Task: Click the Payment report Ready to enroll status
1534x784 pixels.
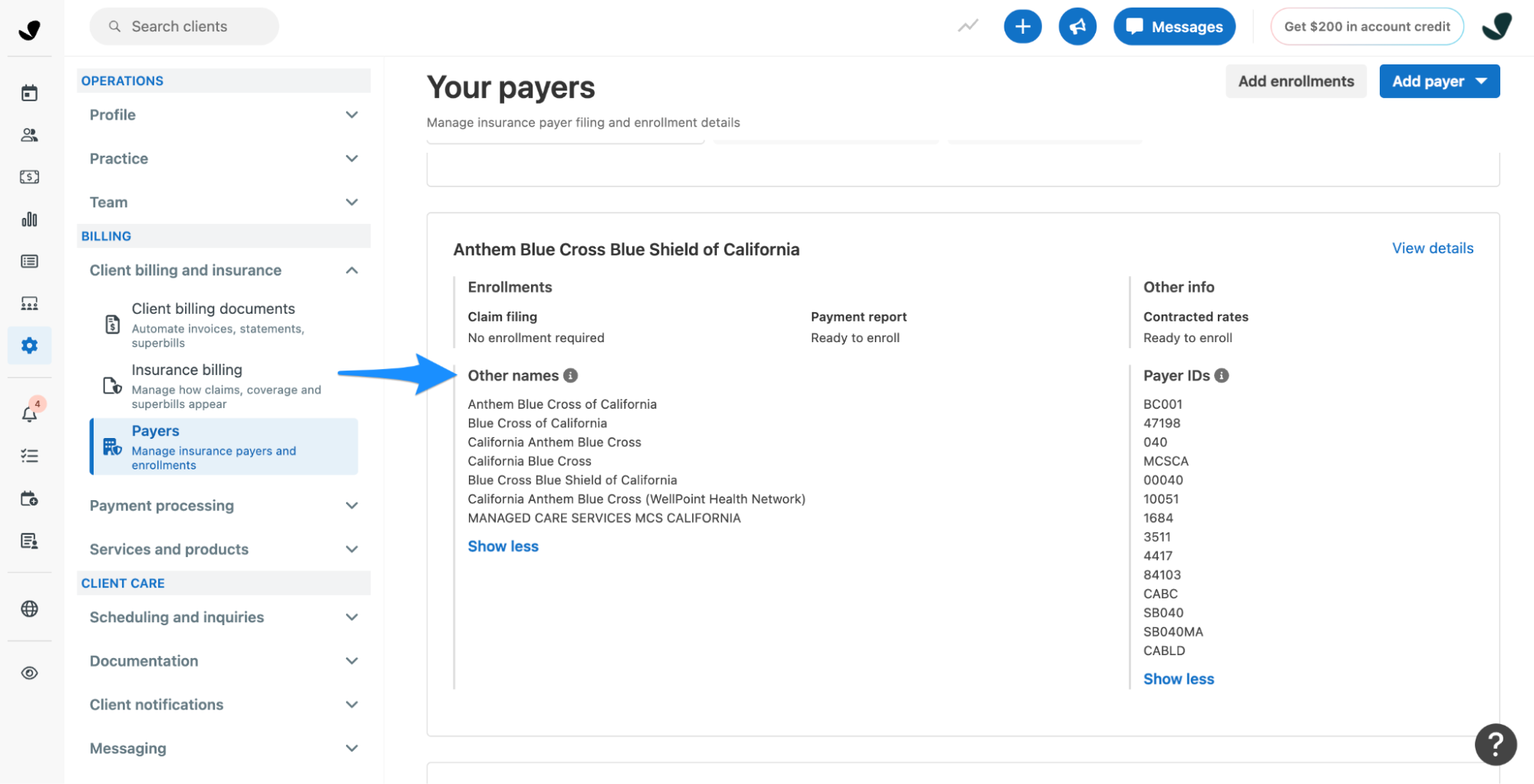Action: tap(855, 338)
